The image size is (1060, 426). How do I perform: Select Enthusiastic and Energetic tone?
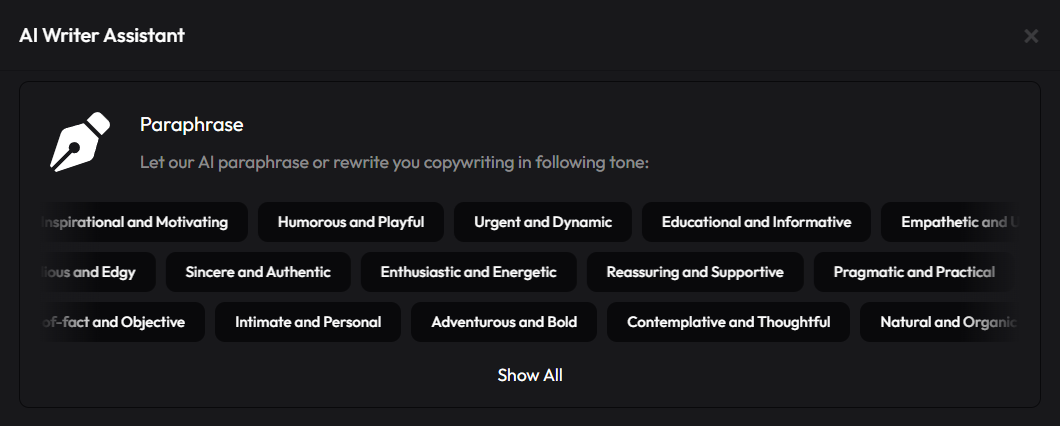point(468,272)
